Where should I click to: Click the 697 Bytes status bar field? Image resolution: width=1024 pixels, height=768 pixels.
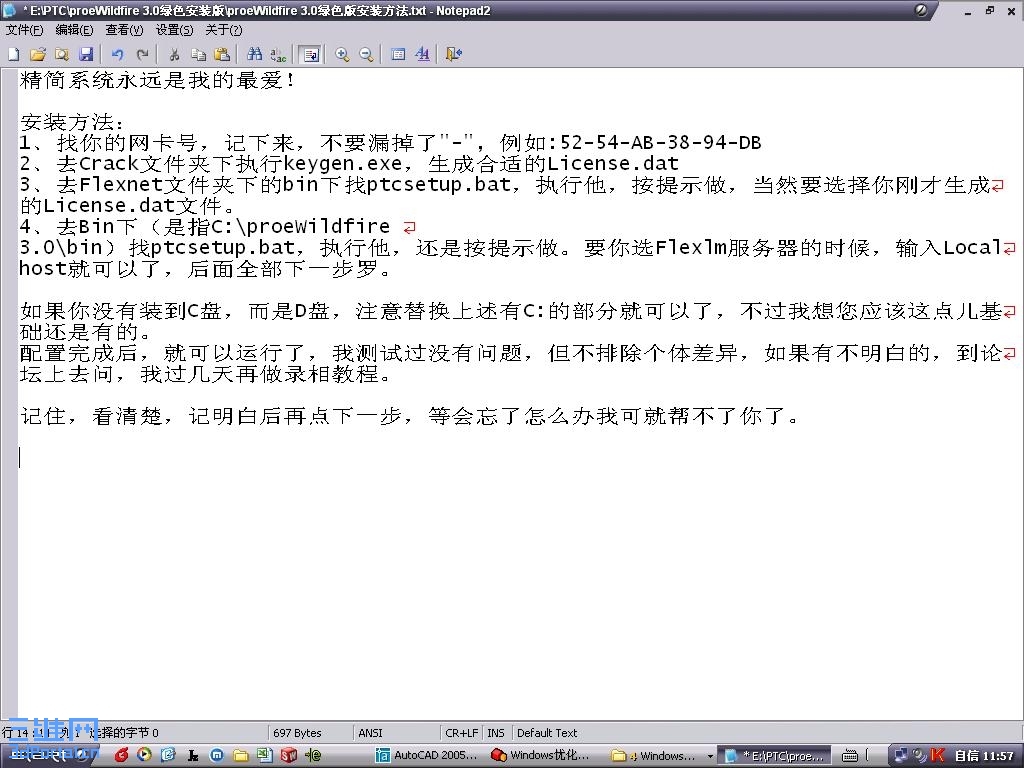tap(310, 733)
